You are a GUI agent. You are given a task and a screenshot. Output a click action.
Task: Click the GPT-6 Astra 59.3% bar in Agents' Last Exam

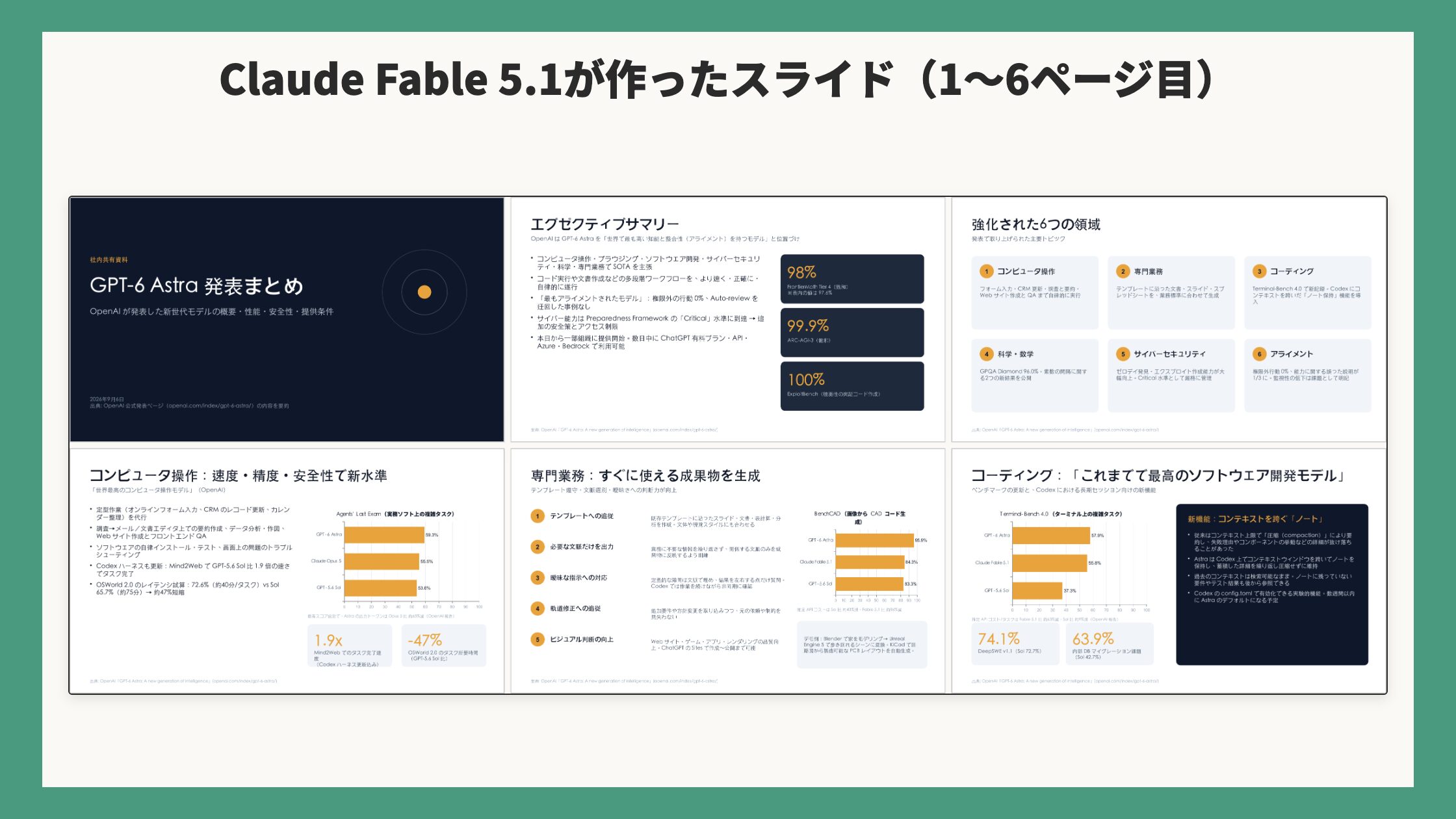click(x=384, y=535)
